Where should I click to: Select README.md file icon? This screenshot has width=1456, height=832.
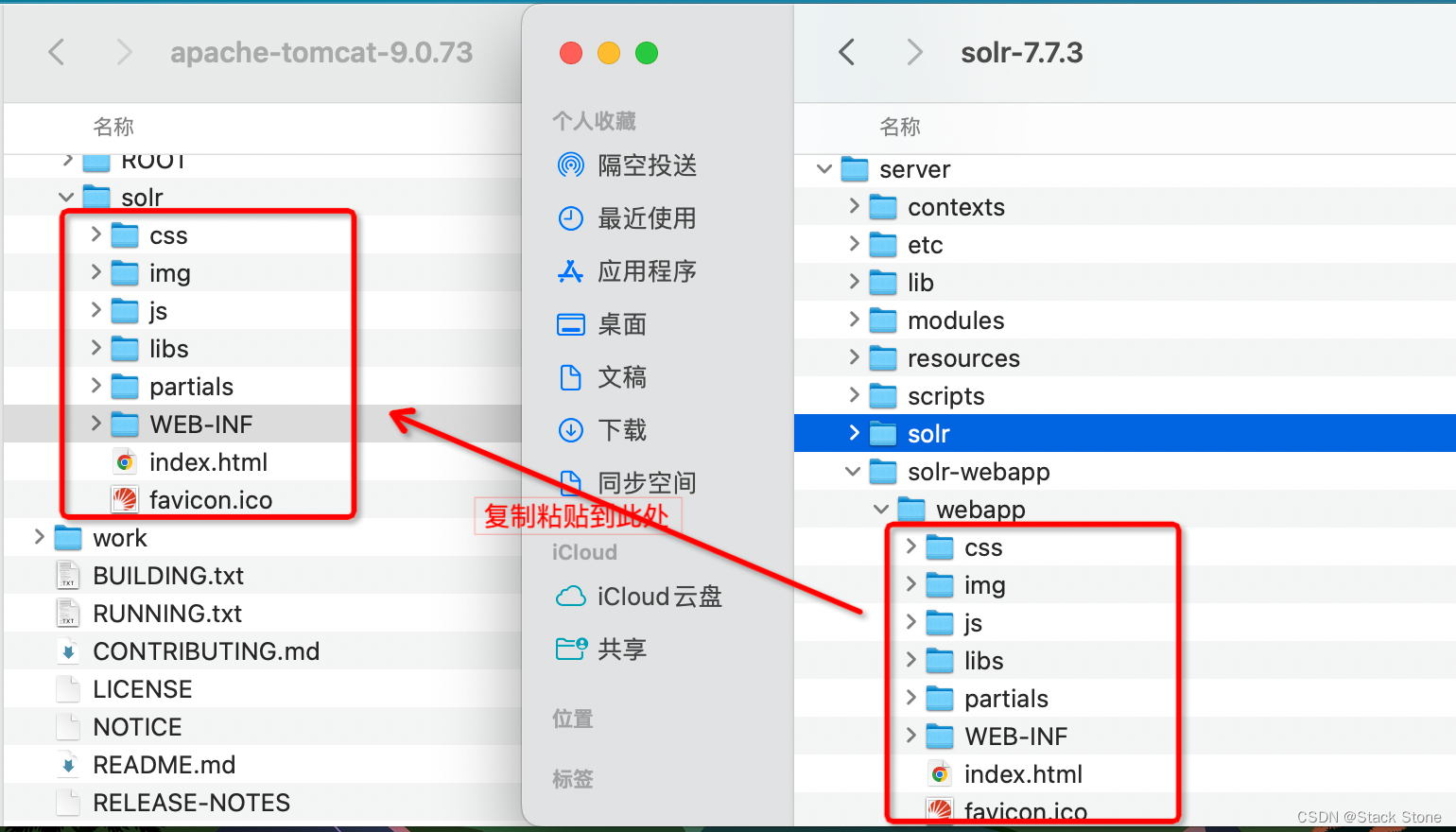pos(68,765)
